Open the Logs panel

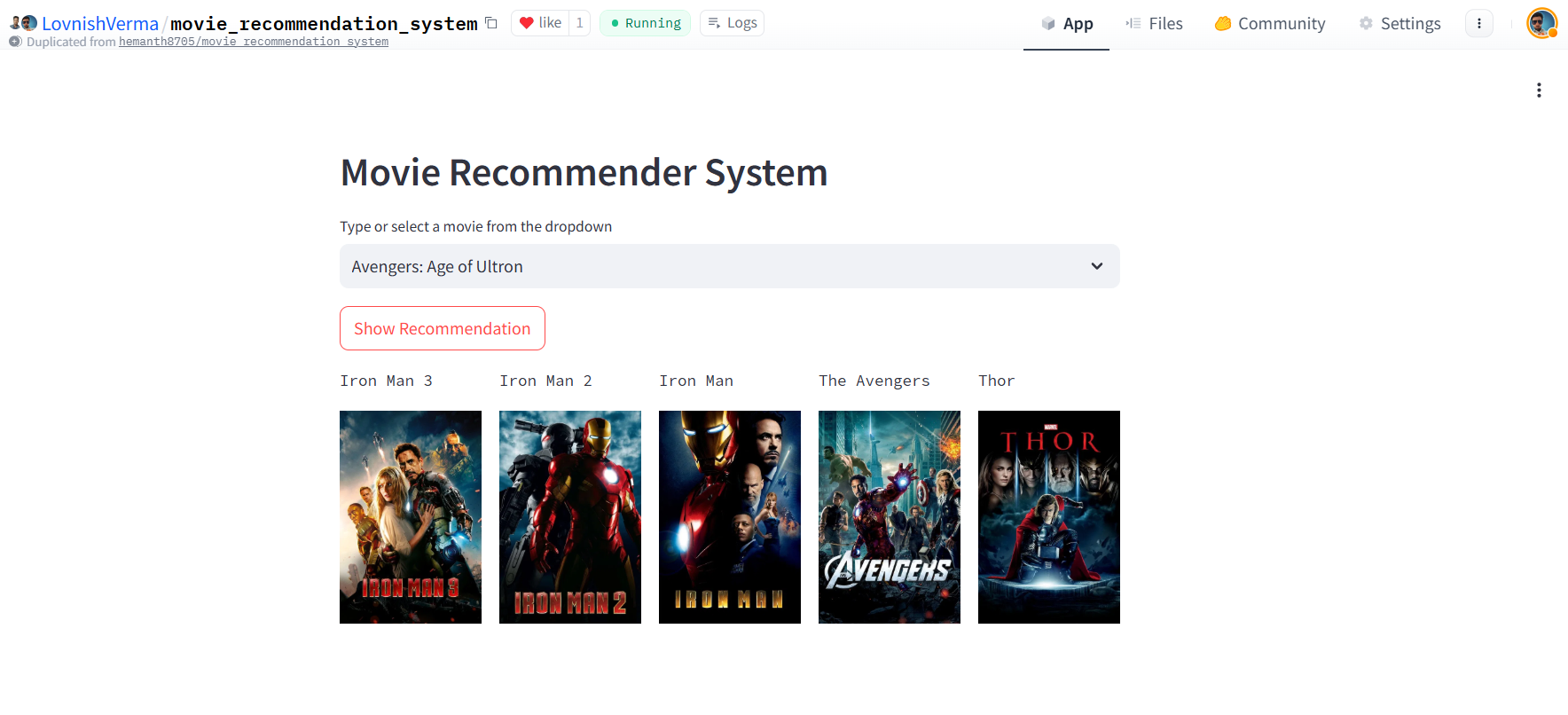click(x=732, y=23)
